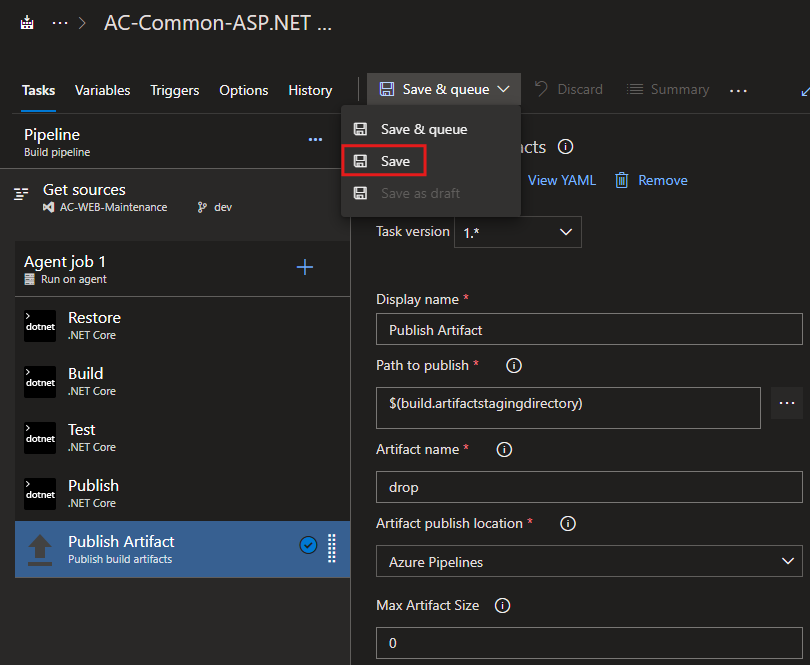Click the Artifact name drop field
This screenshot has height=665, width=810.
(589, 487)
